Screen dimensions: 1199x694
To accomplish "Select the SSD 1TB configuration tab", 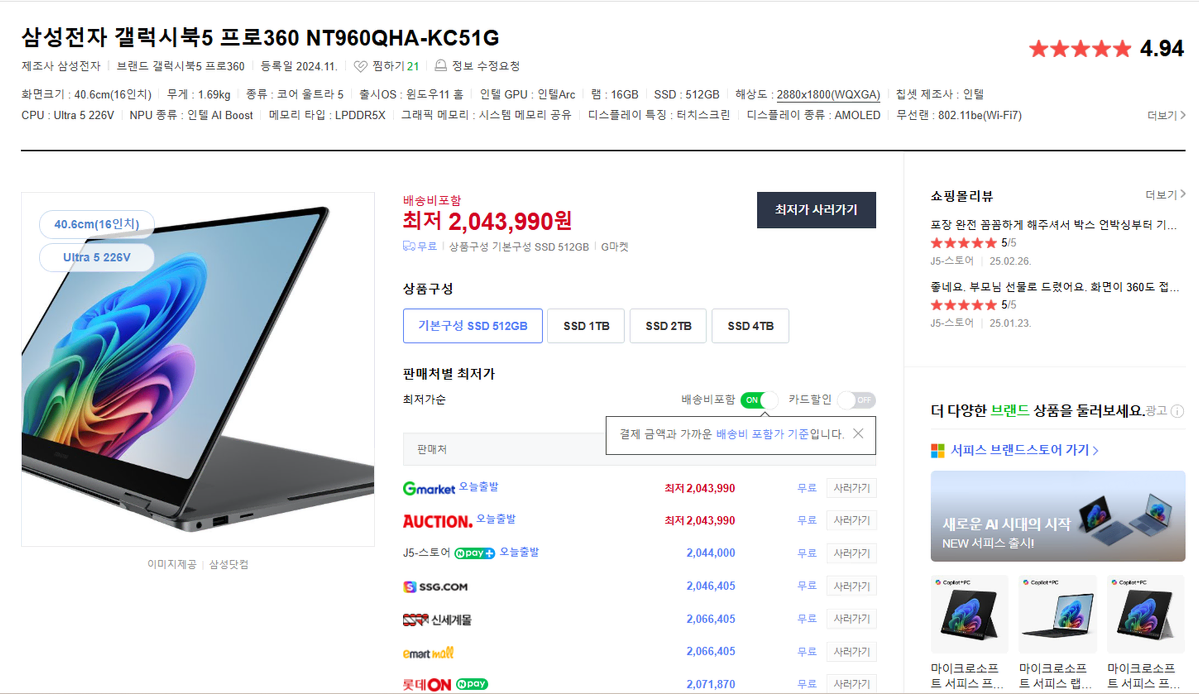I will (x=586, y=326).
